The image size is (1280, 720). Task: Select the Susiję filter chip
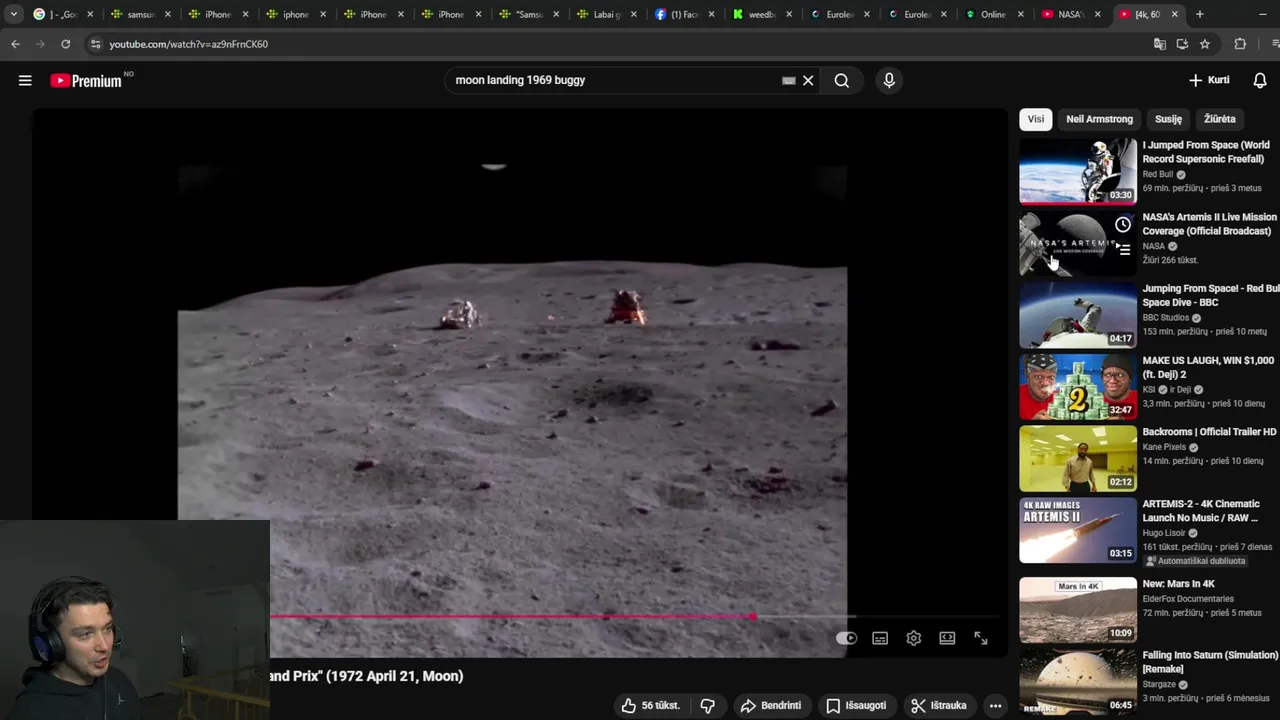pyautogui.click(x=1168, y=119)
